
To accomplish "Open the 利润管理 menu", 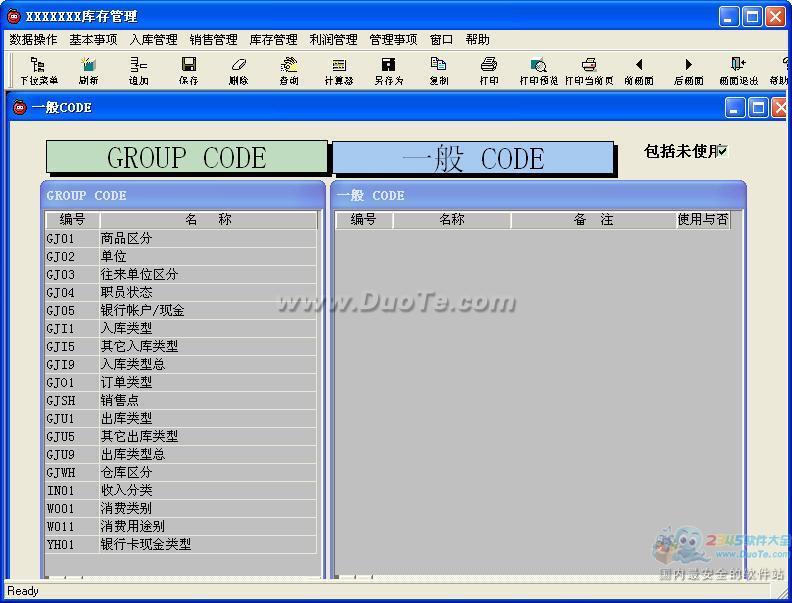I will 333,39.
